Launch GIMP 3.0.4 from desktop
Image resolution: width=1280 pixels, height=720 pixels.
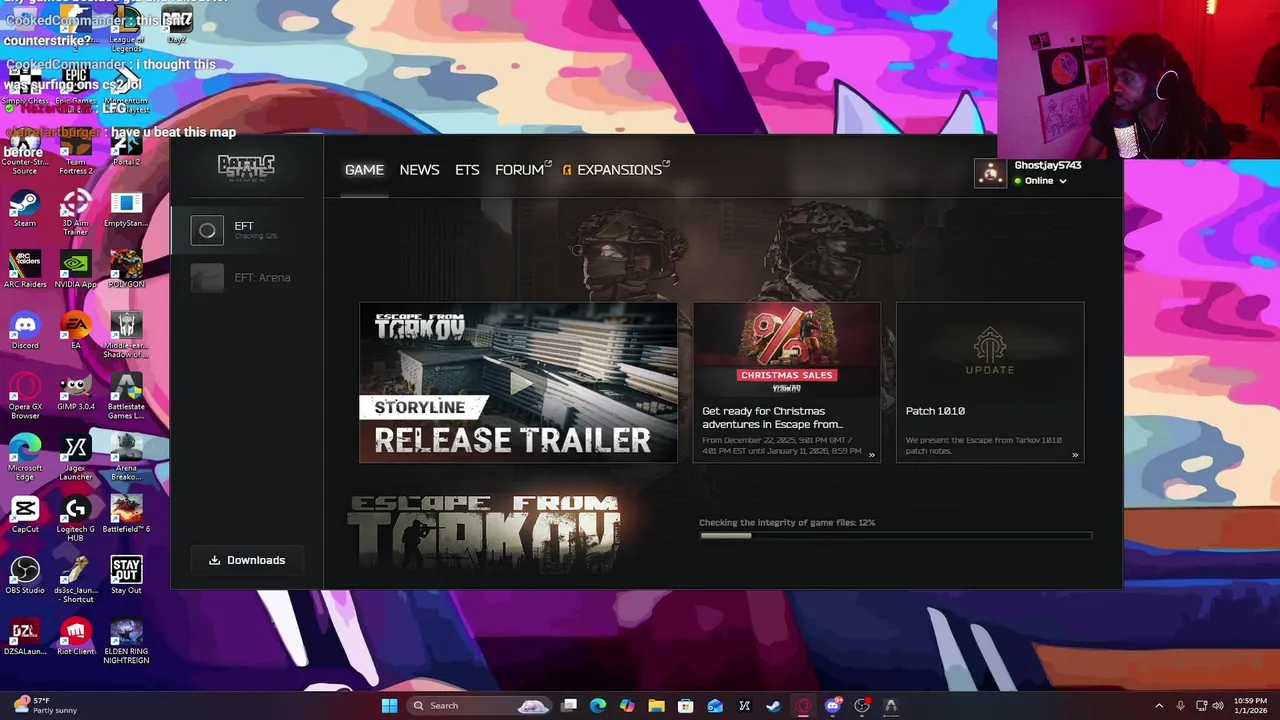(75, 392)
